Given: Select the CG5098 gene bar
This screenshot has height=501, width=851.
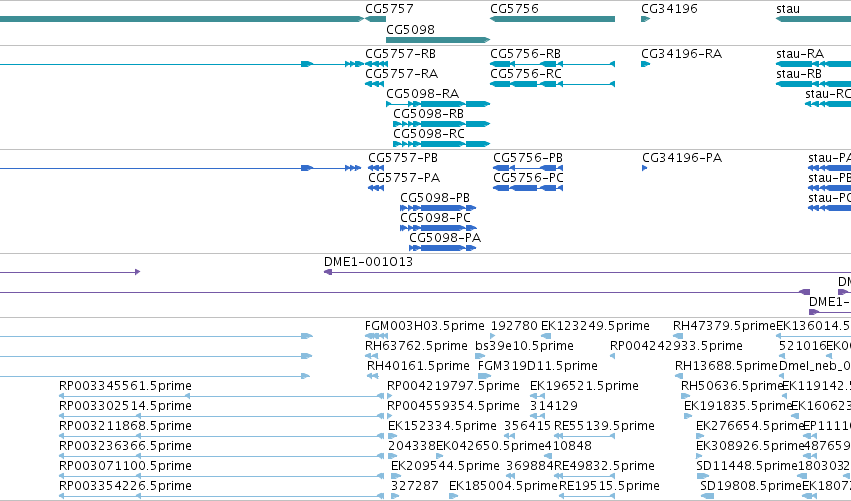Looking at the screenshot, I should pos(437,40).
